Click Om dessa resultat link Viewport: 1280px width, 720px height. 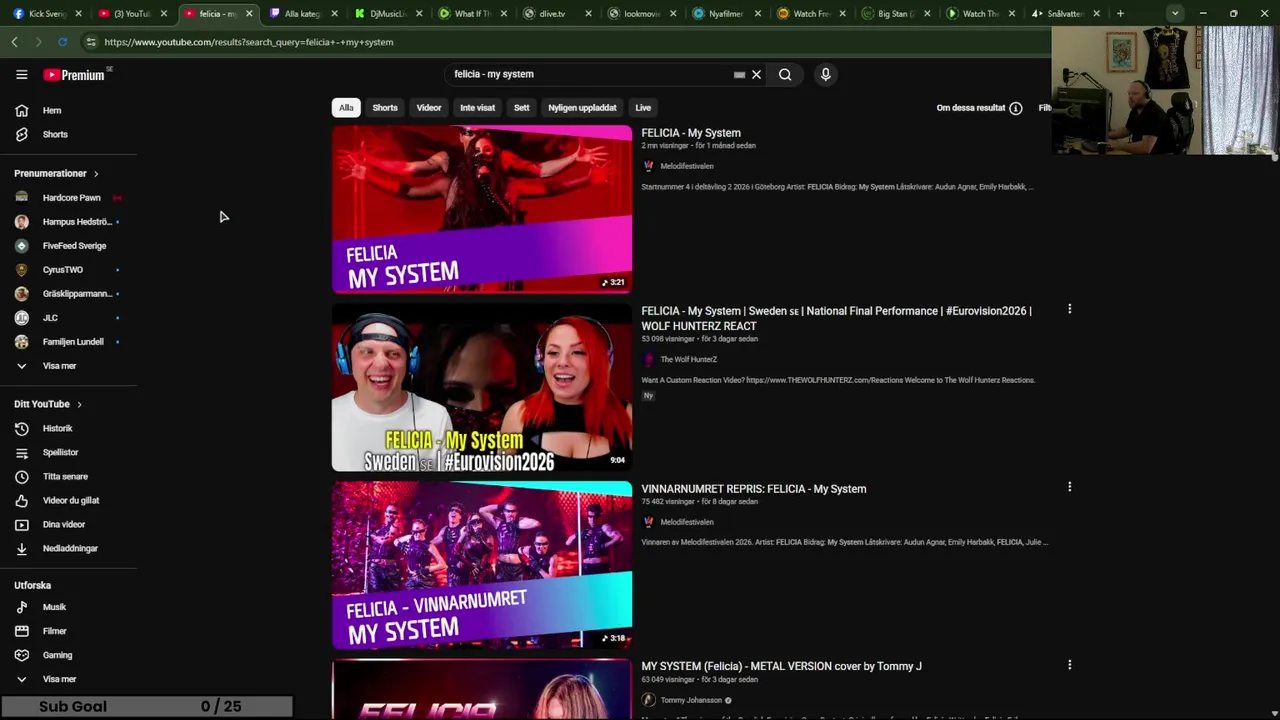pyautogui.click(x=970, y=108)
